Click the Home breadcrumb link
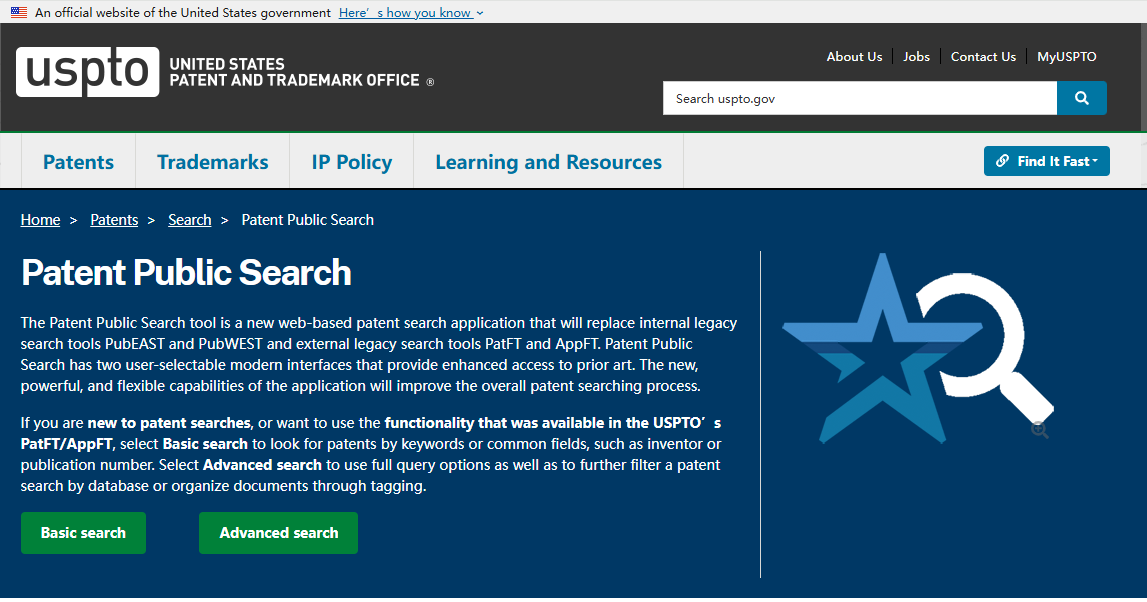This screenshot has height=602, width=1147. 40,219
